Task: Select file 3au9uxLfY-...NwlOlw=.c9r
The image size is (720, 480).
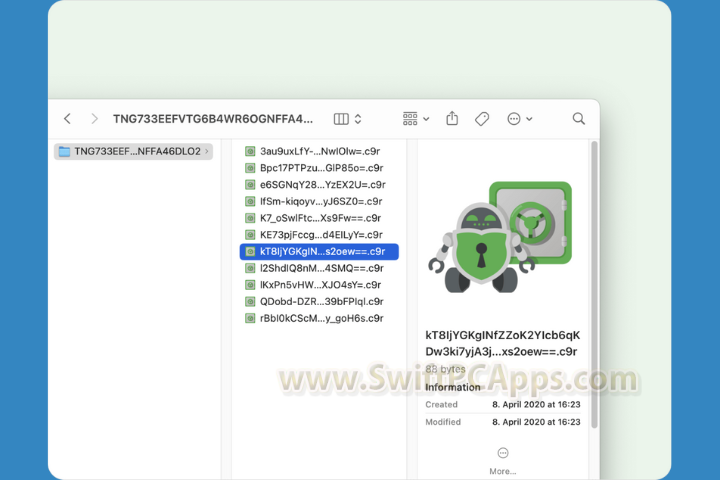Action: pos(319,151)
